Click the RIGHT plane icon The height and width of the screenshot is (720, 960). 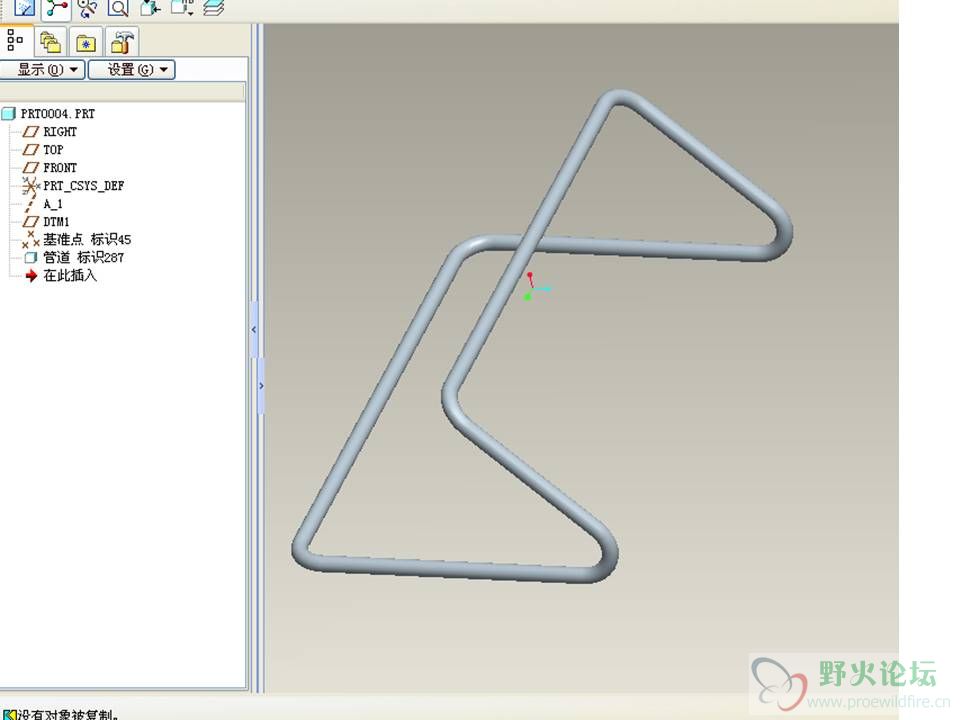click(x=31, y=132)
